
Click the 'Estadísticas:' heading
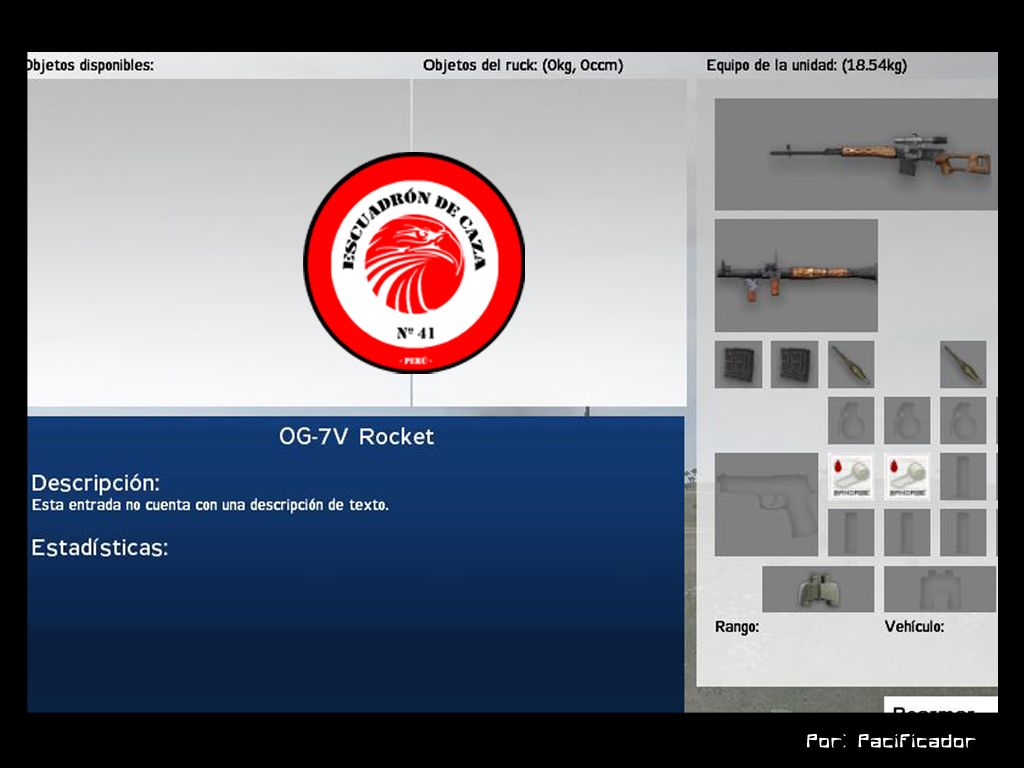100,547
